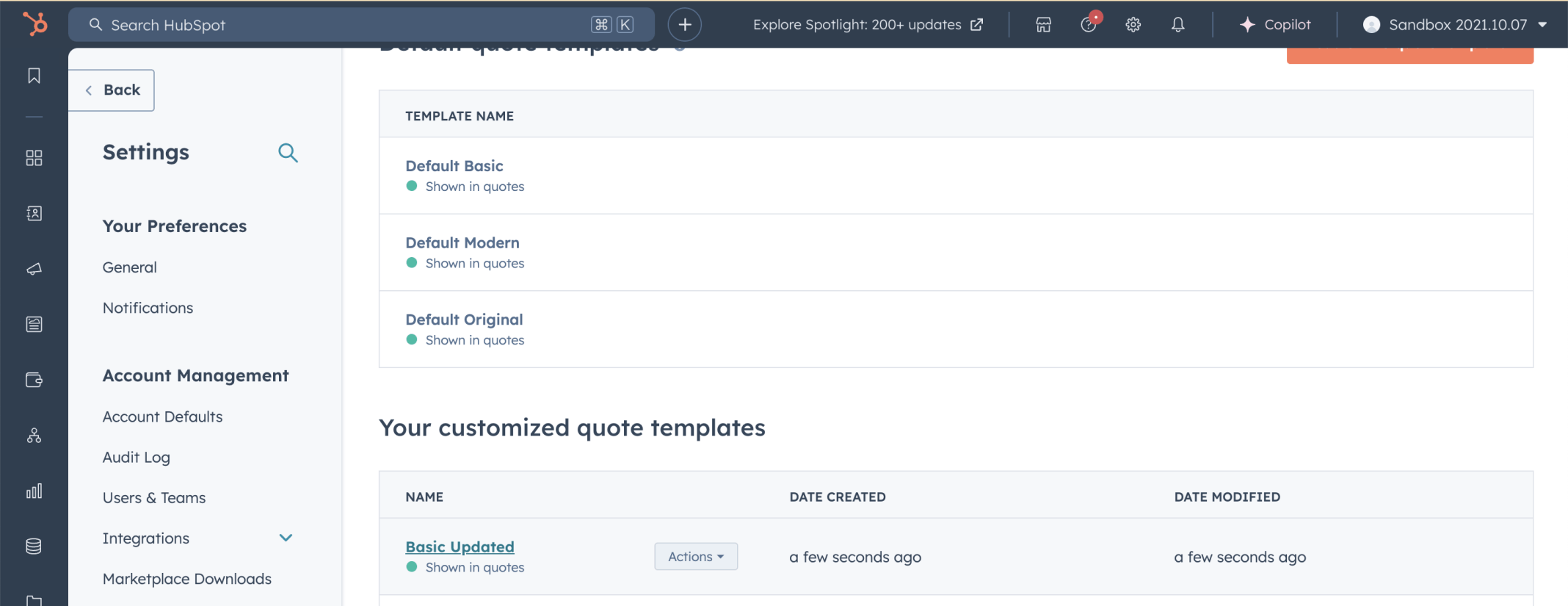This screenshot has width=1568, height=606.
Task: Open Users & Teams settings
Action: click(x=154, y=497)
